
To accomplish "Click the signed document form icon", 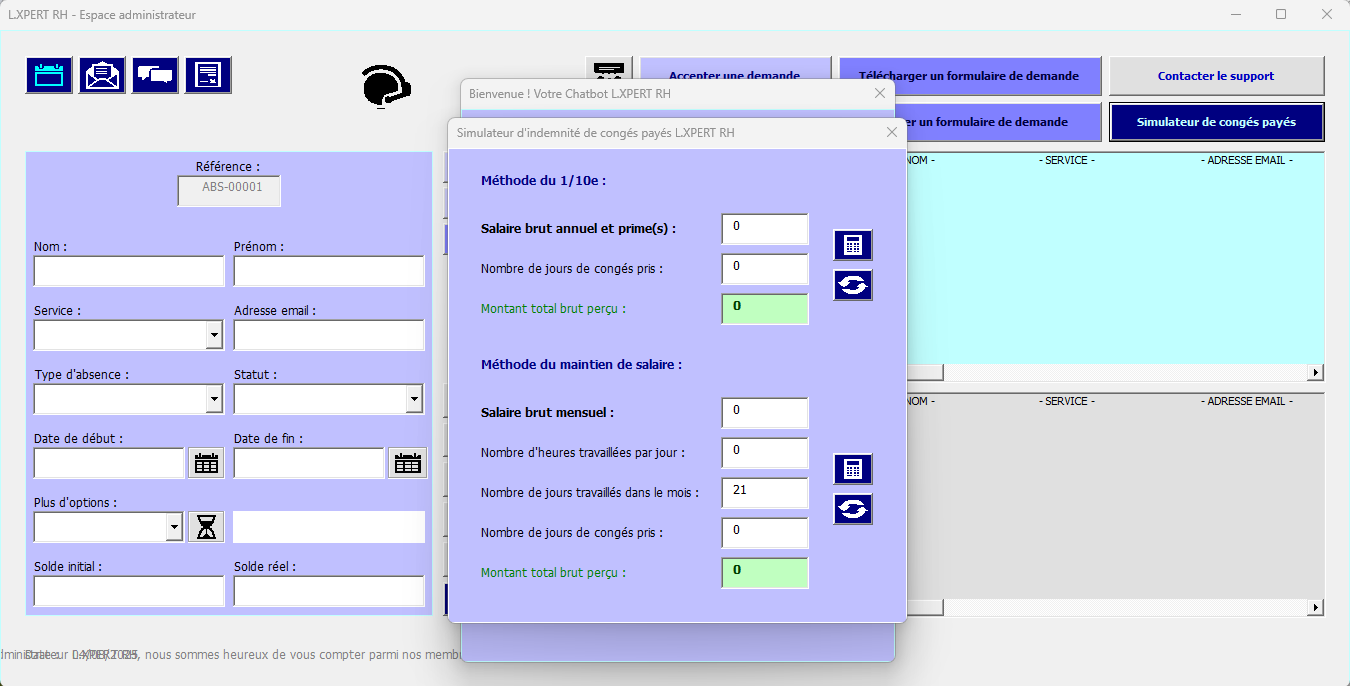I will pos(208,75).
